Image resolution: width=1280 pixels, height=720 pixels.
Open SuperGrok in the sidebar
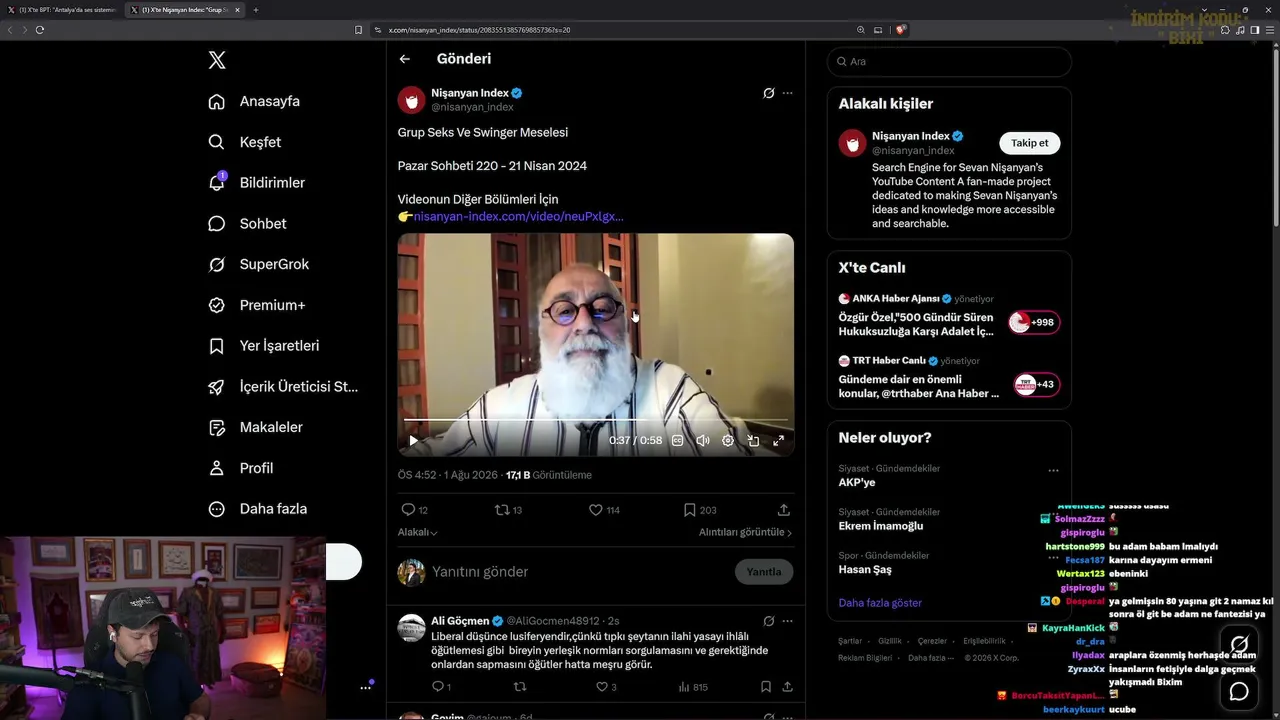coord(259,264)
